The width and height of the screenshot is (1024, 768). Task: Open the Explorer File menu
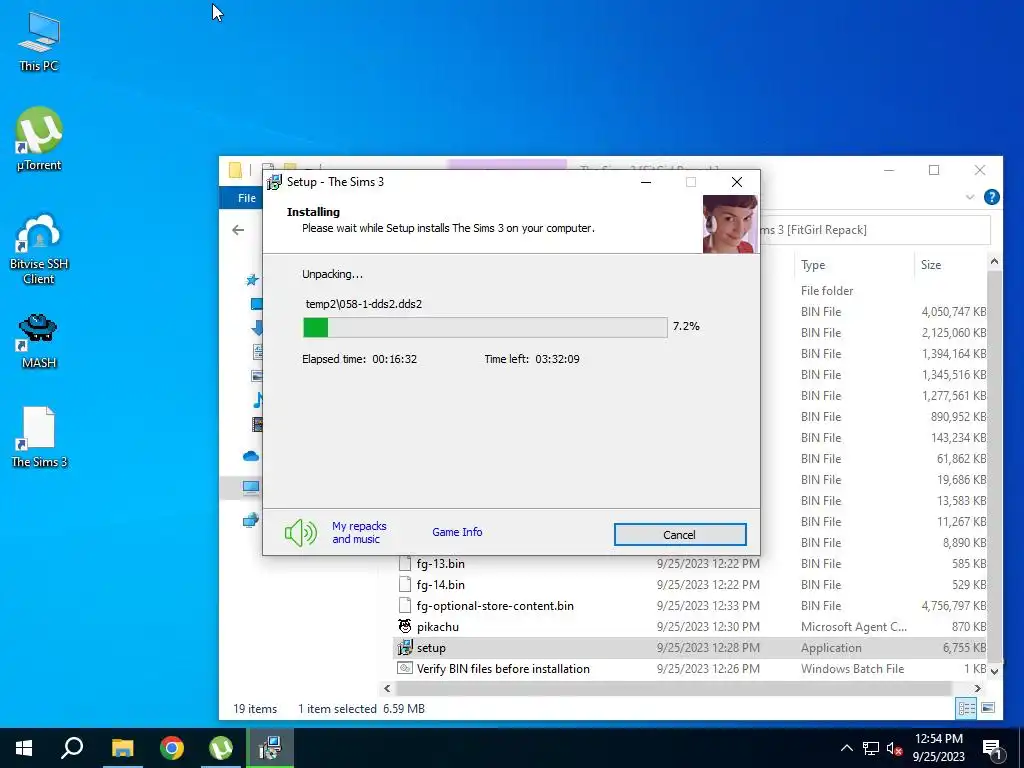coord(247,198)
